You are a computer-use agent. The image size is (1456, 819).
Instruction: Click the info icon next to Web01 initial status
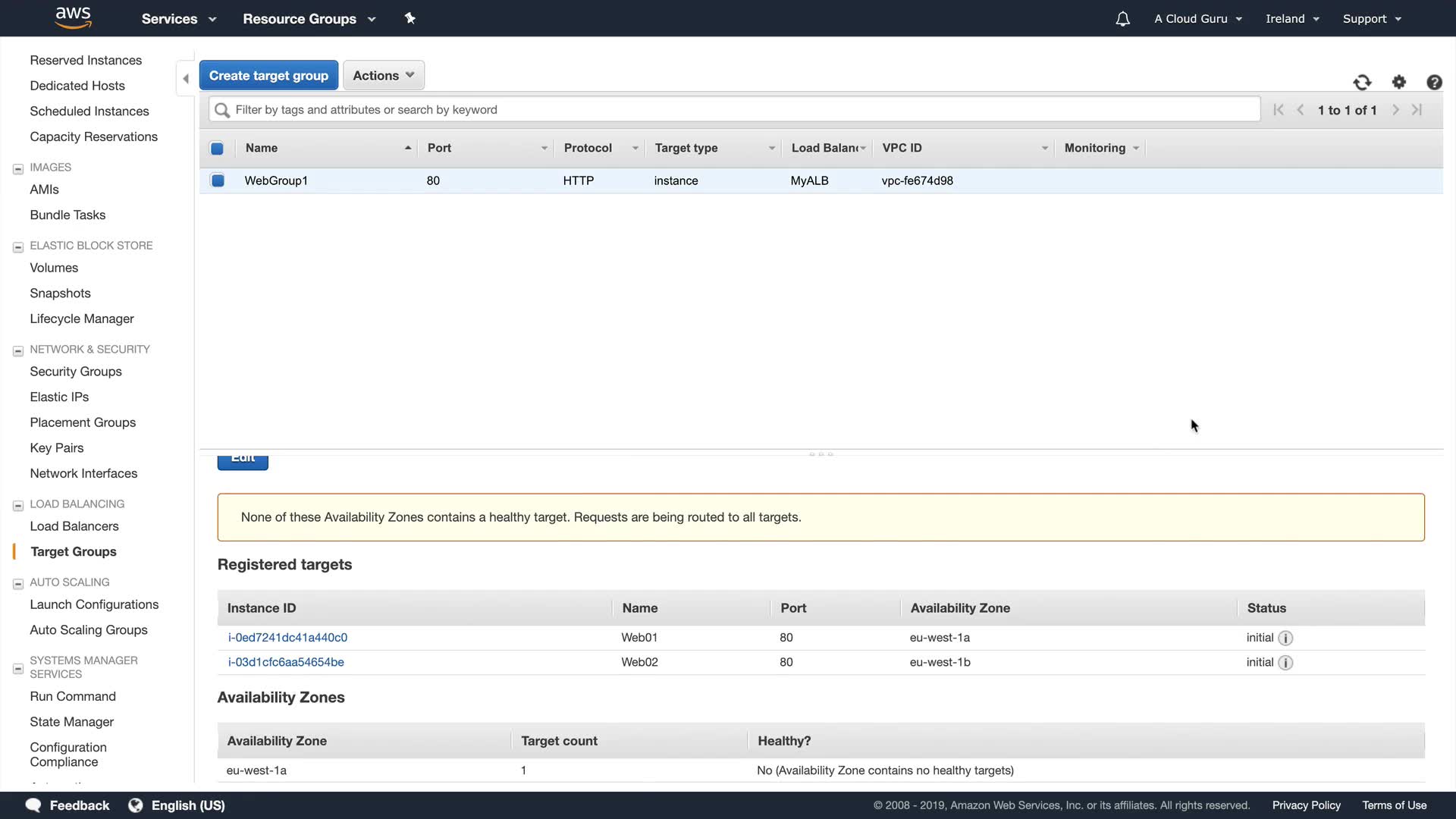[x=1285, y=638]
